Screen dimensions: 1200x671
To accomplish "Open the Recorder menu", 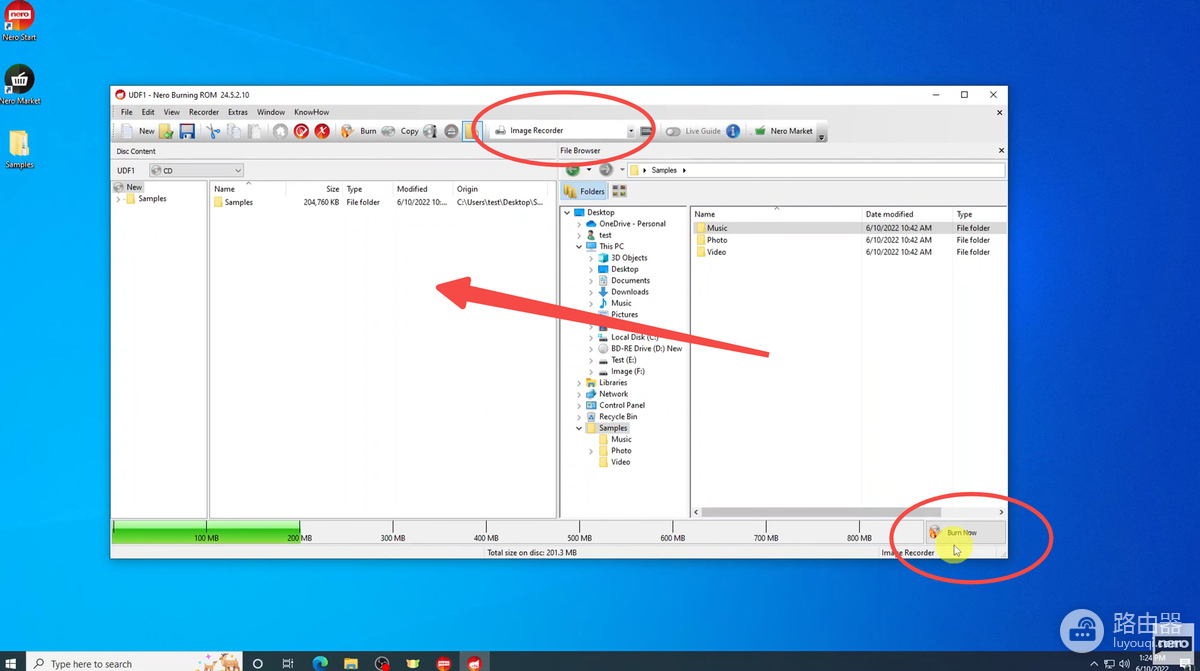I will tap(204, 112).
